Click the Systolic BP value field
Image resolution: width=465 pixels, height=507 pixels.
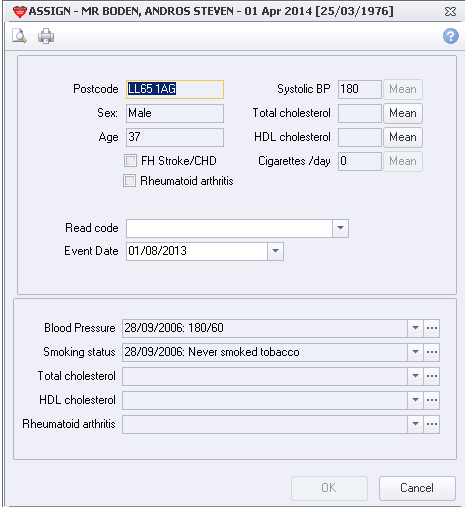(360, 89)
